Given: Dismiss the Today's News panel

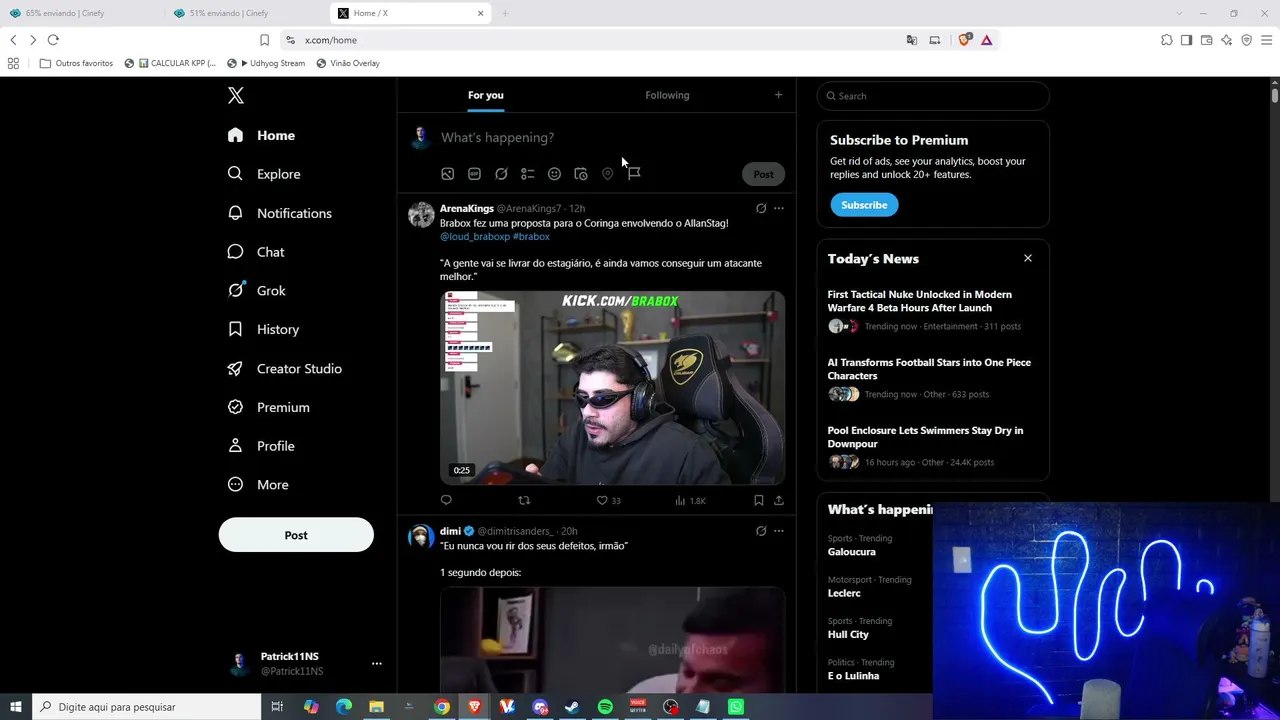Looking at the screenshot, I should pos(1027,258).
